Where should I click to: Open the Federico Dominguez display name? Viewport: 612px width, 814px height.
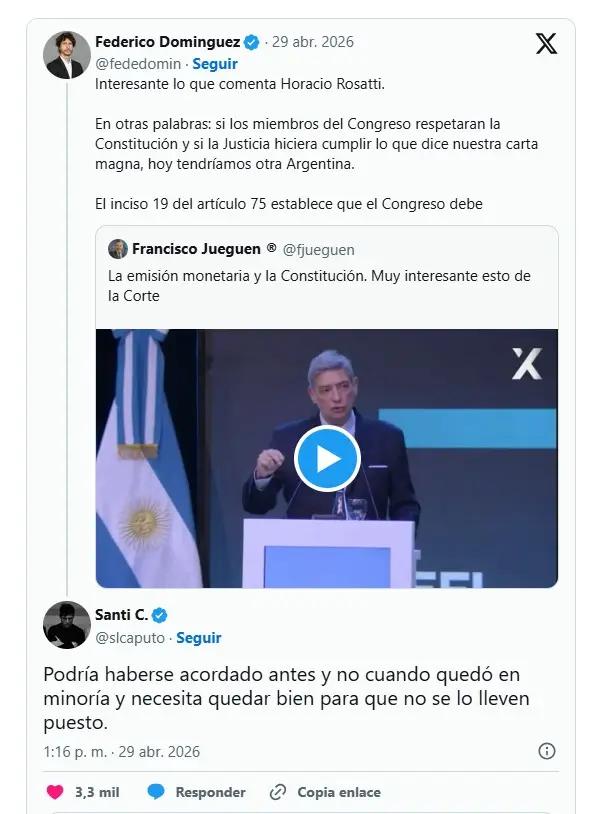tap(167, 42)
